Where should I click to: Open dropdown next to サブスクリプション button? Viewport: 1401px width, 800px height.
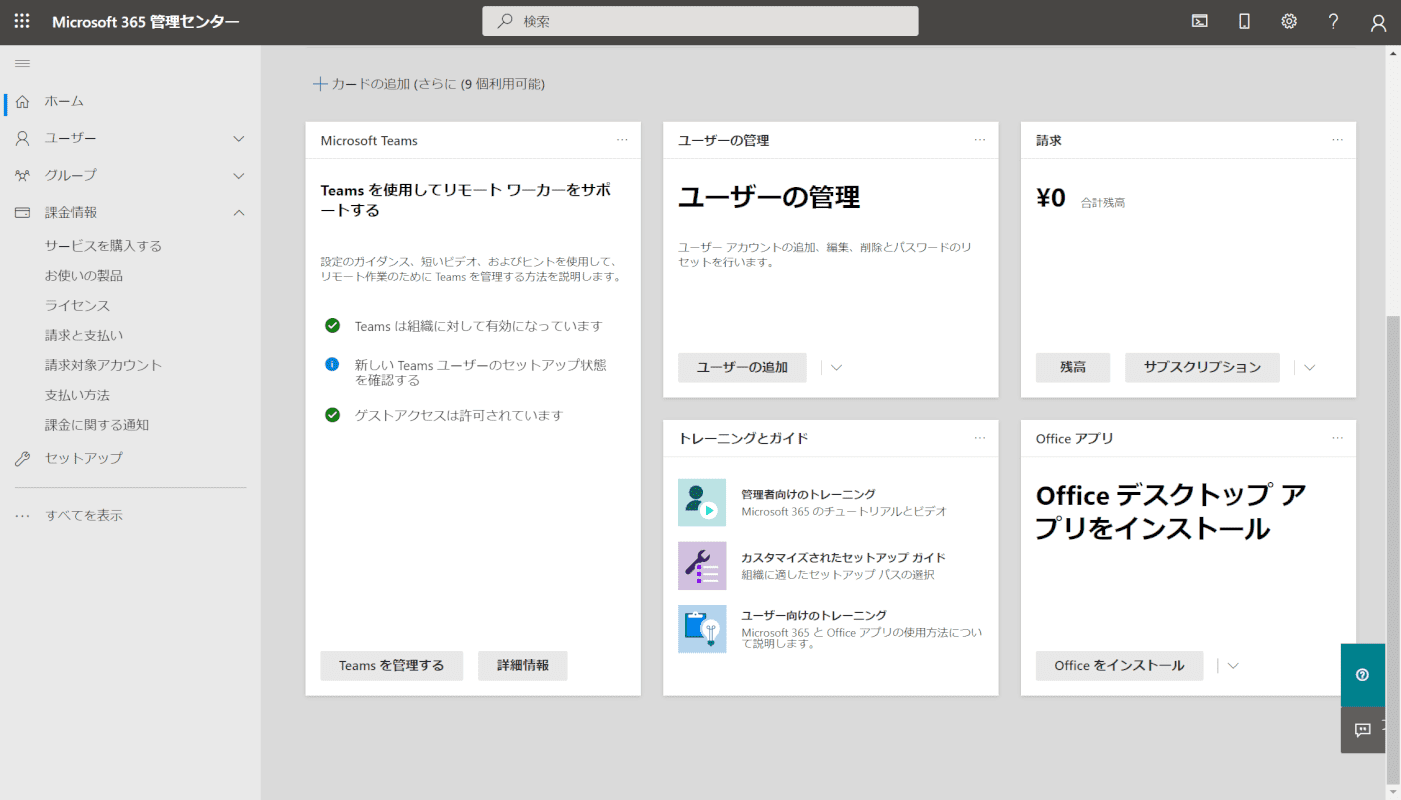(x=1310, y=367)
